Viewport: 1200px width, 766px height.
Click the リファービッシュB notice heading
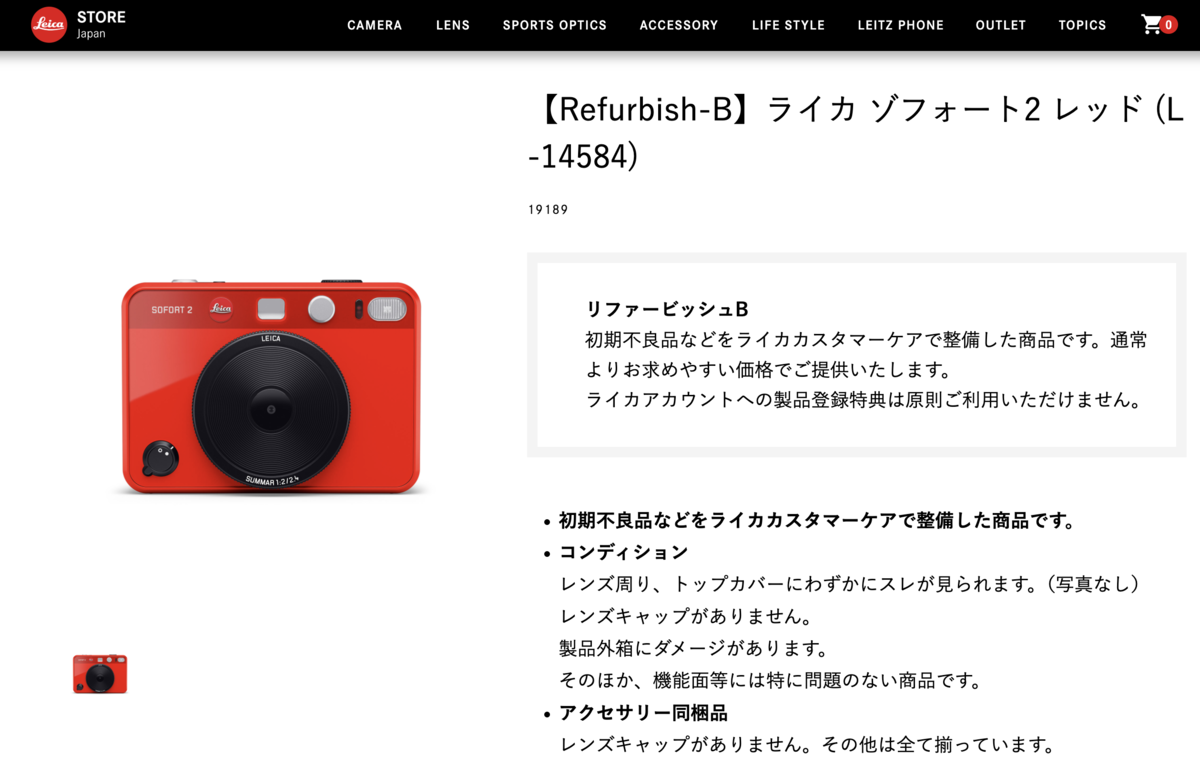coord(667,309)
